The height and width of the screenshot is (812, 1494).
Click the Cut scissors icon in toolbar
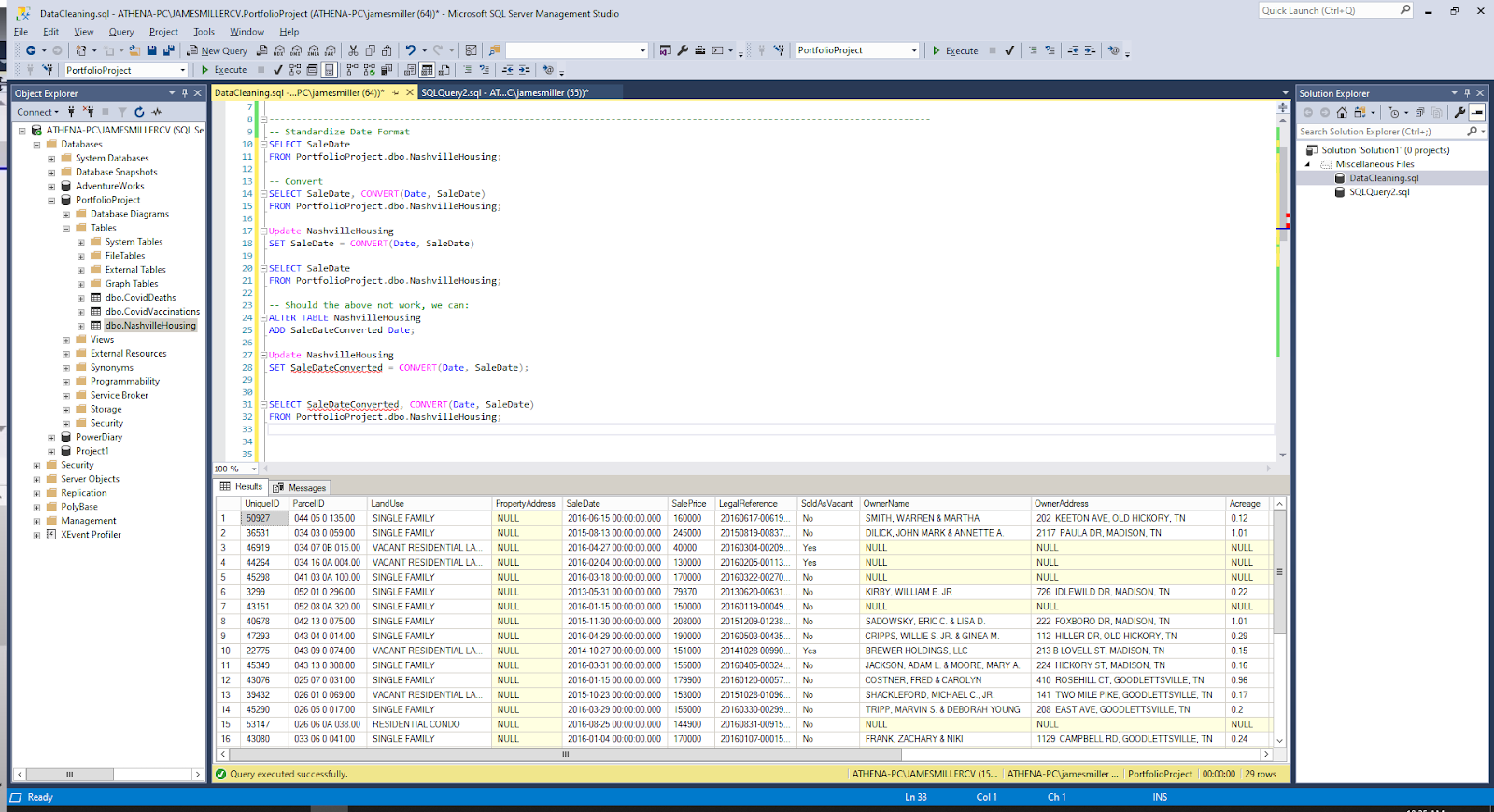coord(353,50)
